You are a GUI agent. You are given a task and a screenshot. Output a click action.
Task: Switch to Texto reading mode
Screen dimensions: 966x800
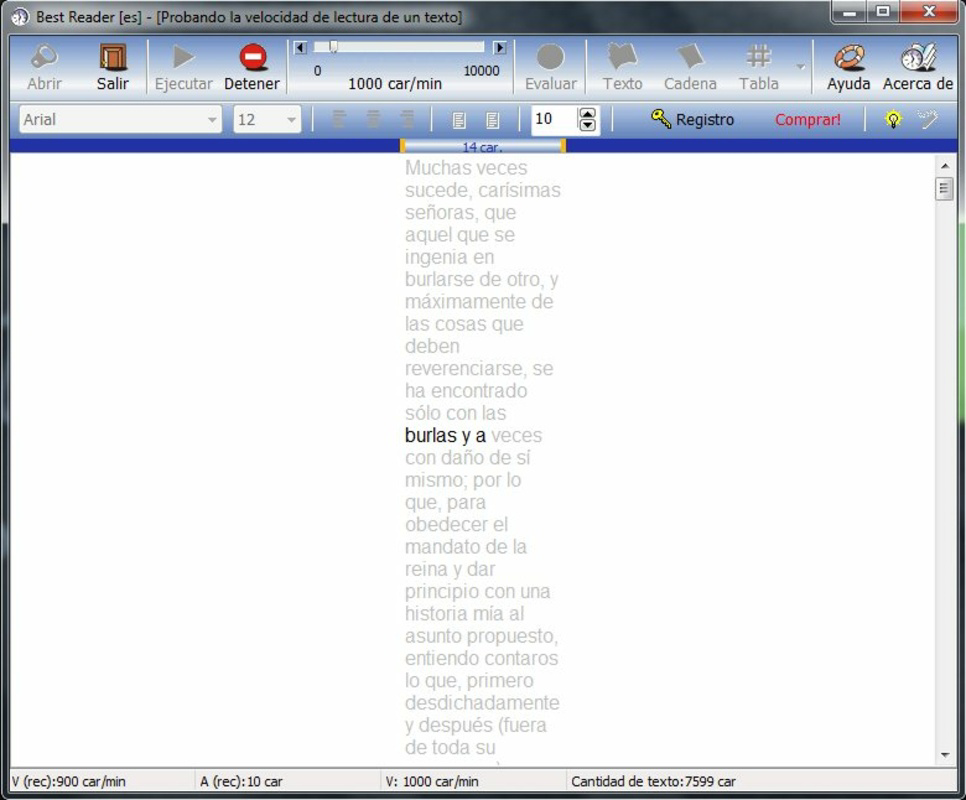[x=622, y=67]
